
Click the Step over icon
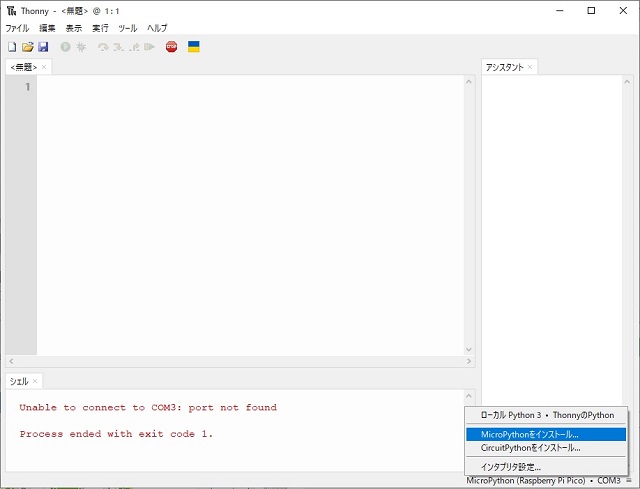(x=103, y=47)
